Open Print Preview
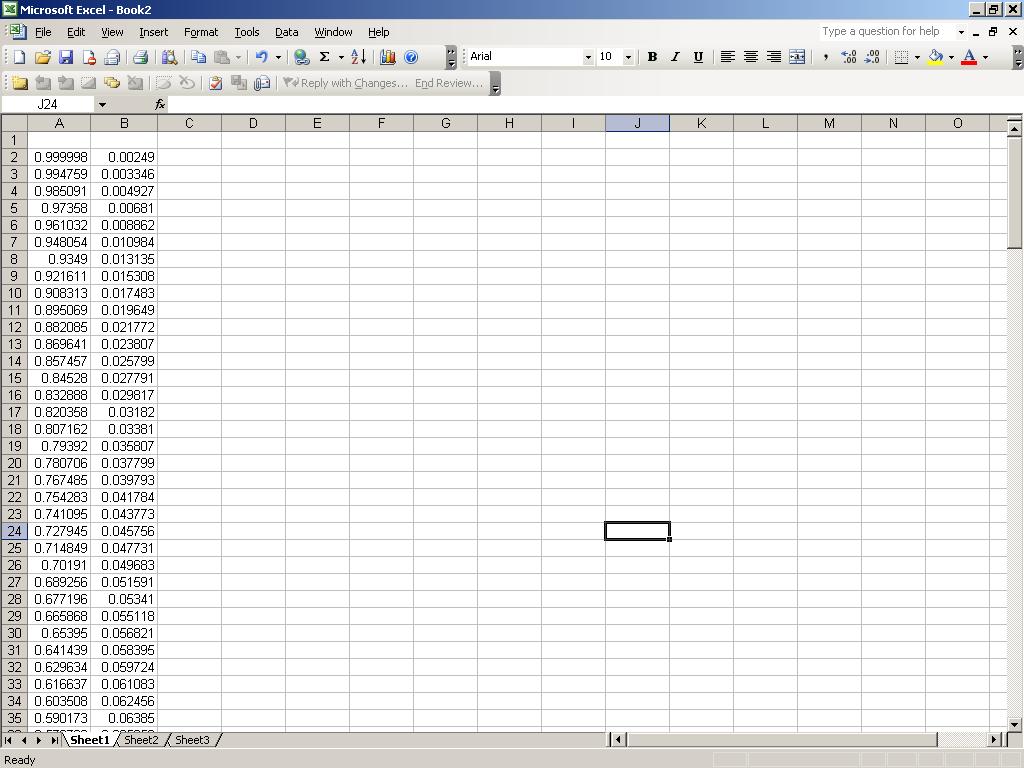The width and height of the screenshot is (1024, 768). pos(169,57)
